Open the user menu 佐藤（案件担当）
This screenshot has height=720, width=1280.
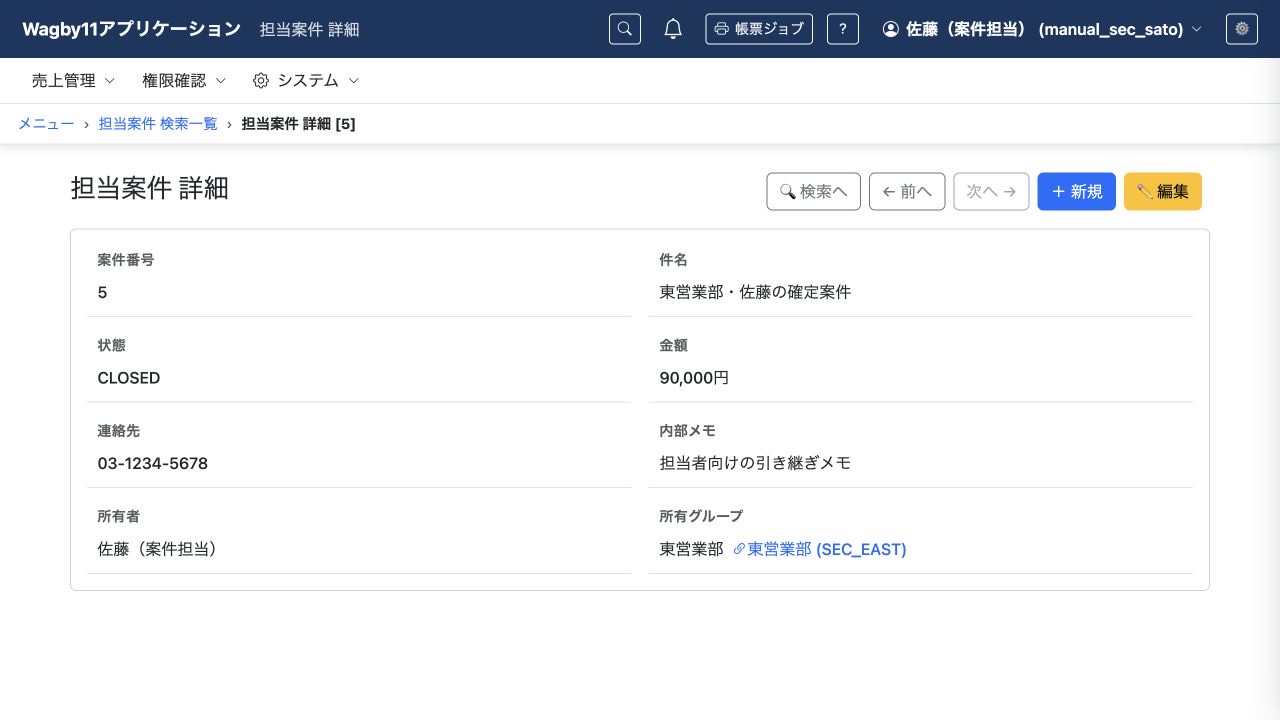[1042, 29]
